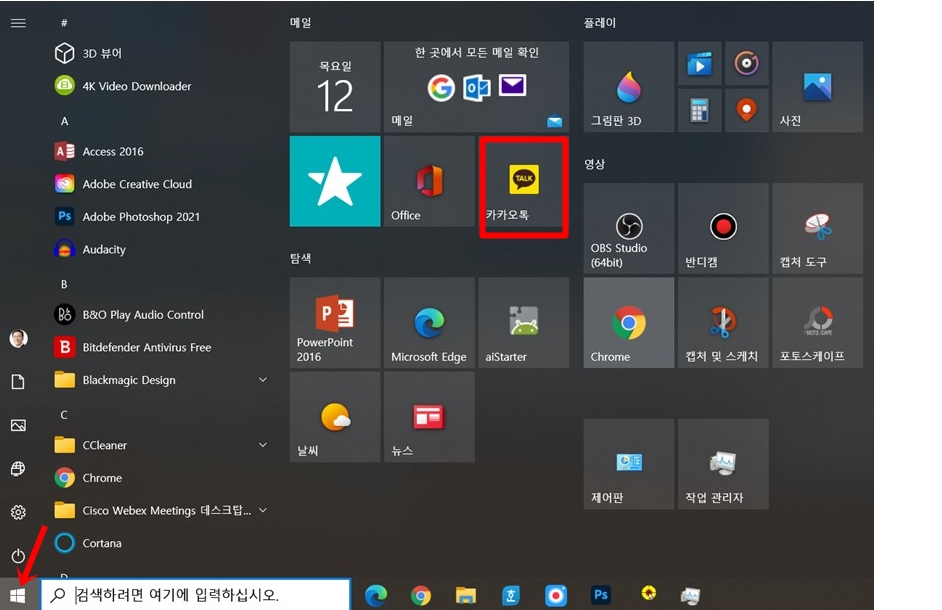Open Edge from the taskbar

[376, 595]
